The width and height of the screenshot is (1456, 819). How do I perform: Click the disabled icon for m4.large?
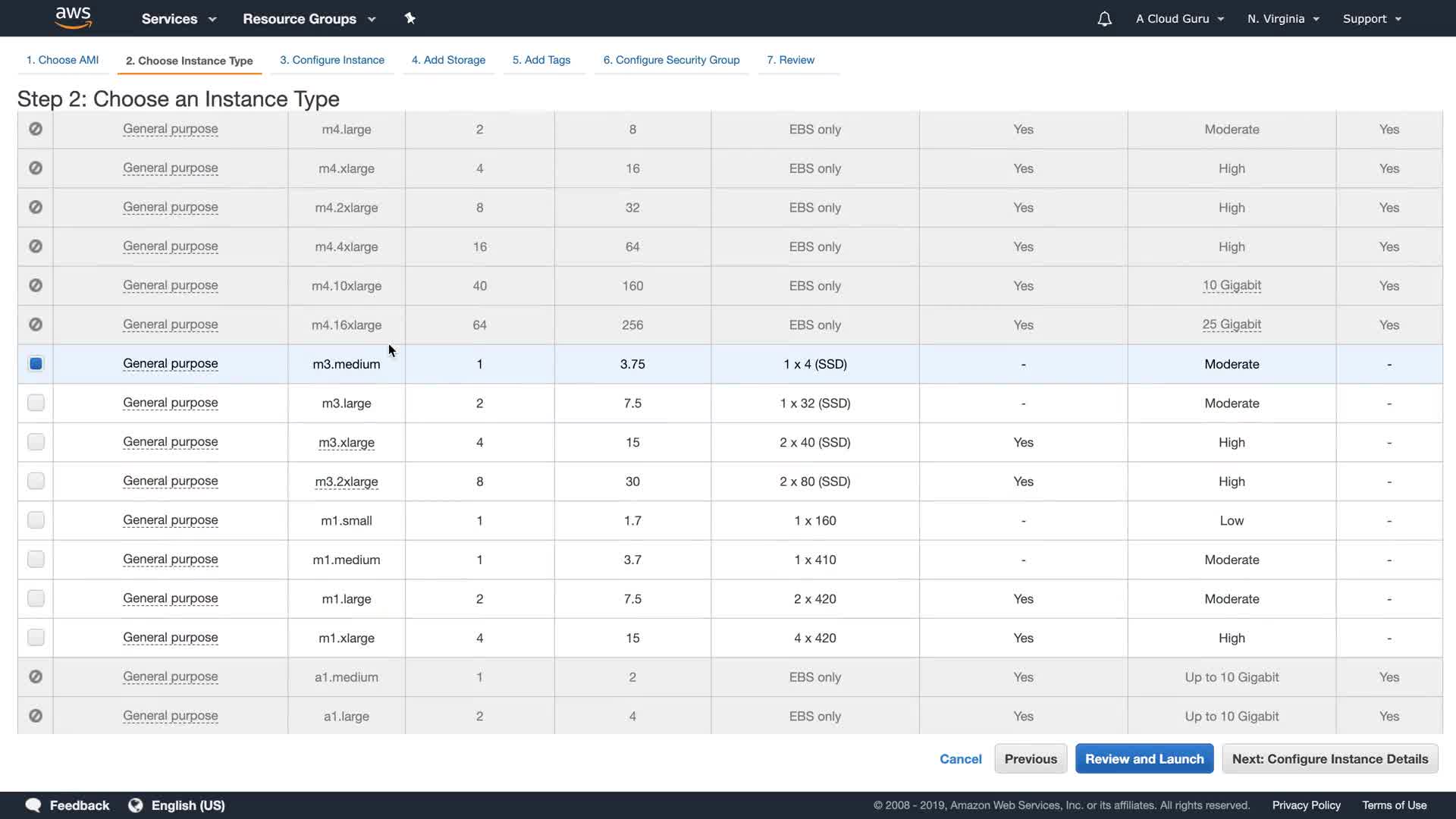pyautogui.click(x=36, y=129)
